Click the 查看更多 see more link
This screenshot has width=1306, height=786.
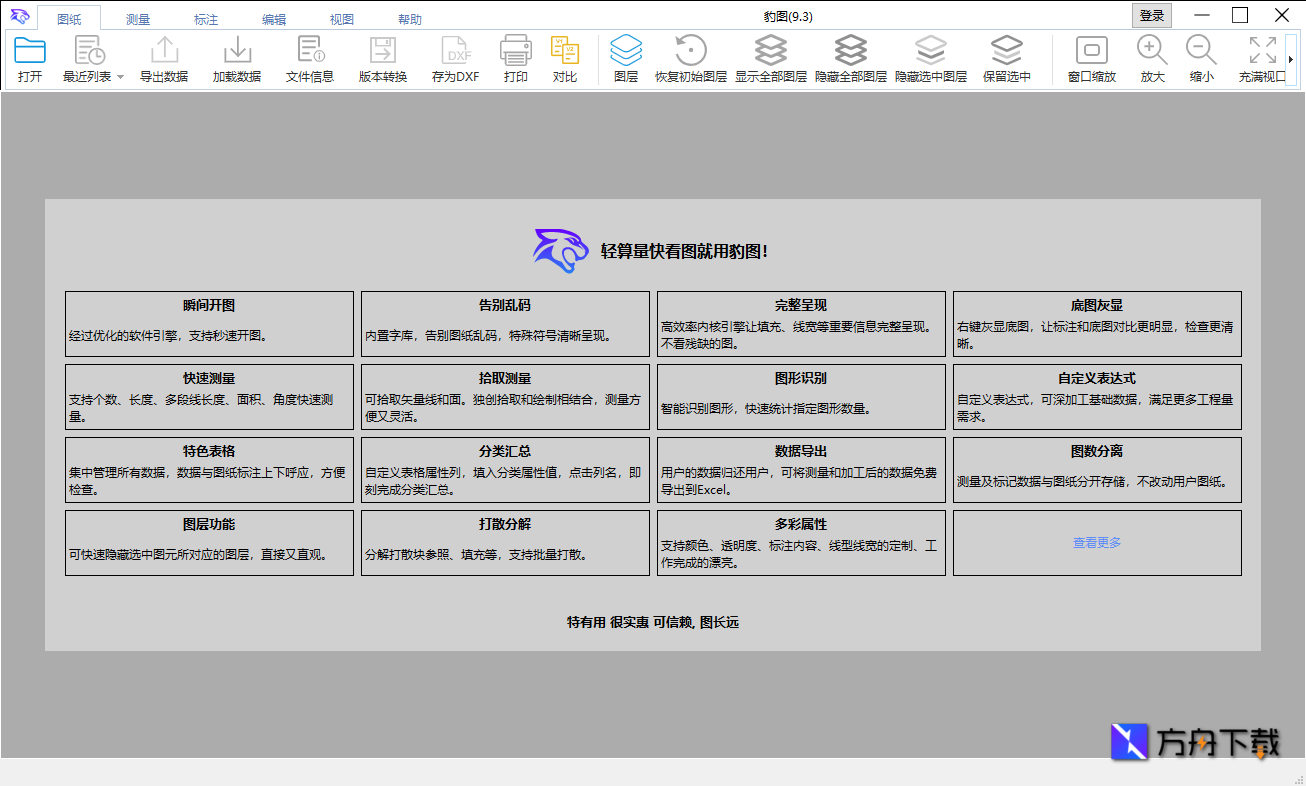coord(1096,541)
